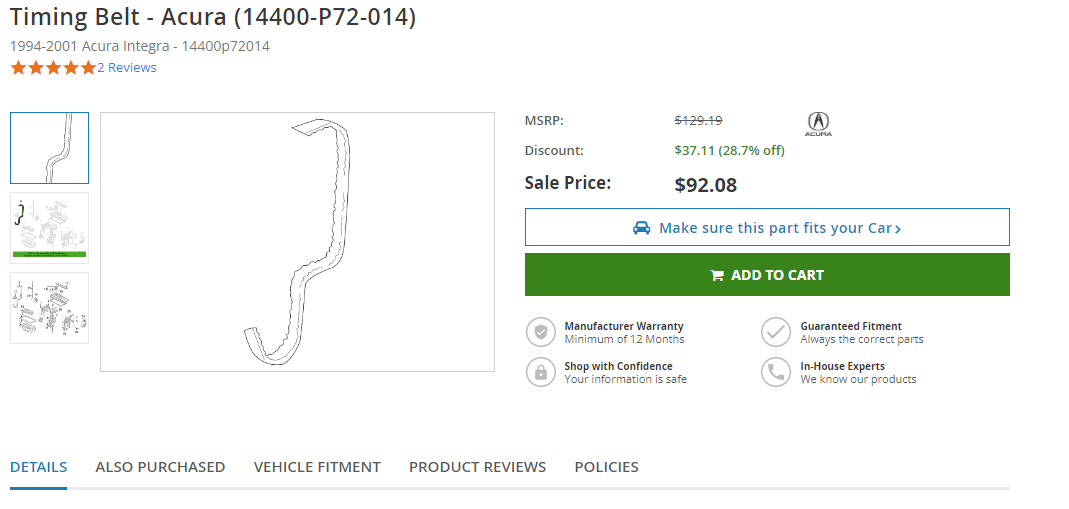The width and height of the screenshot is (1069, 509).
Task: Click the Acura brand logo
Action: (818, 124)
